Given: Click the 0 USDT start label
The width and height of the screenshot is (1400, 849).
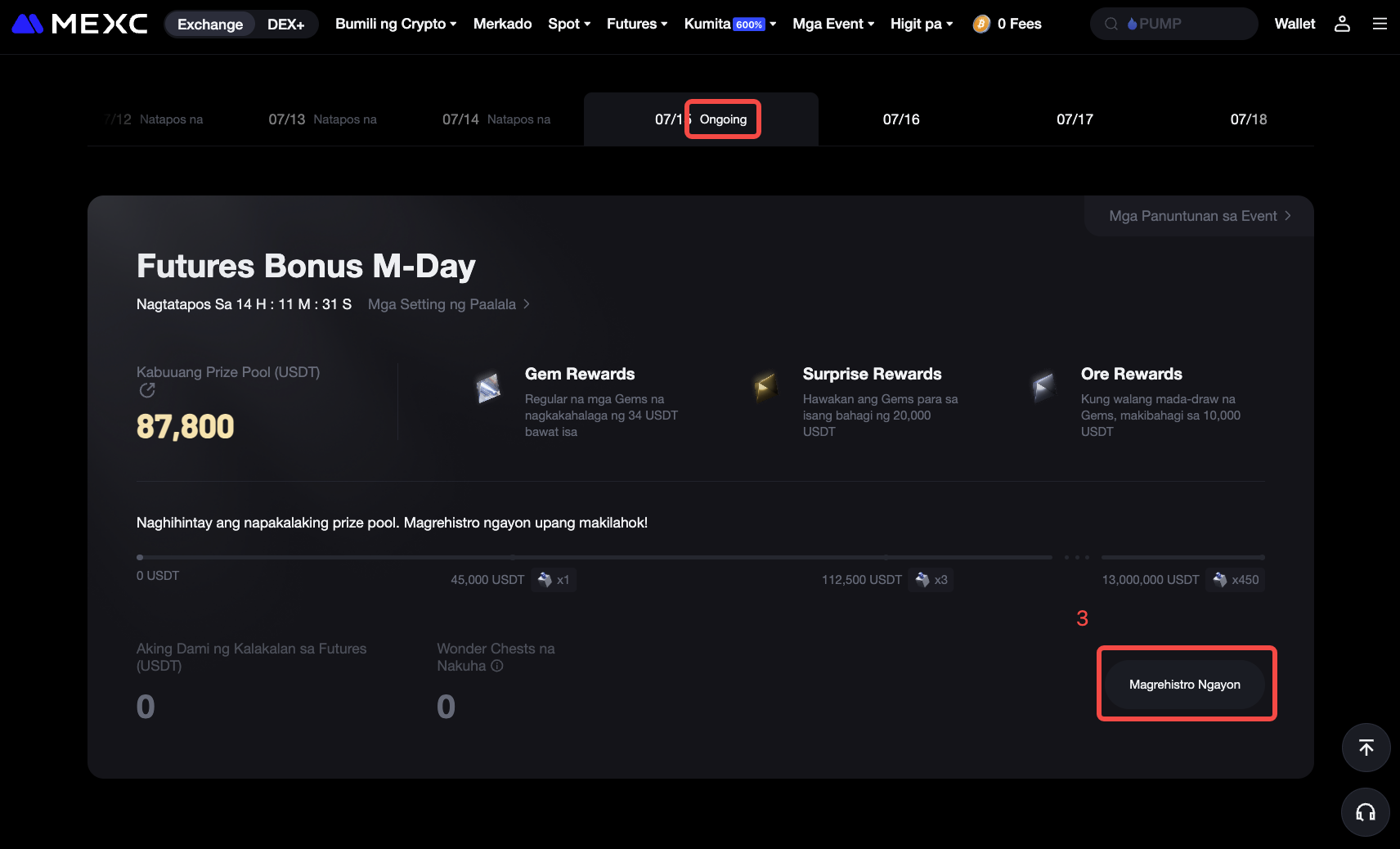Looking at the screenshot, I should point(158,576).
